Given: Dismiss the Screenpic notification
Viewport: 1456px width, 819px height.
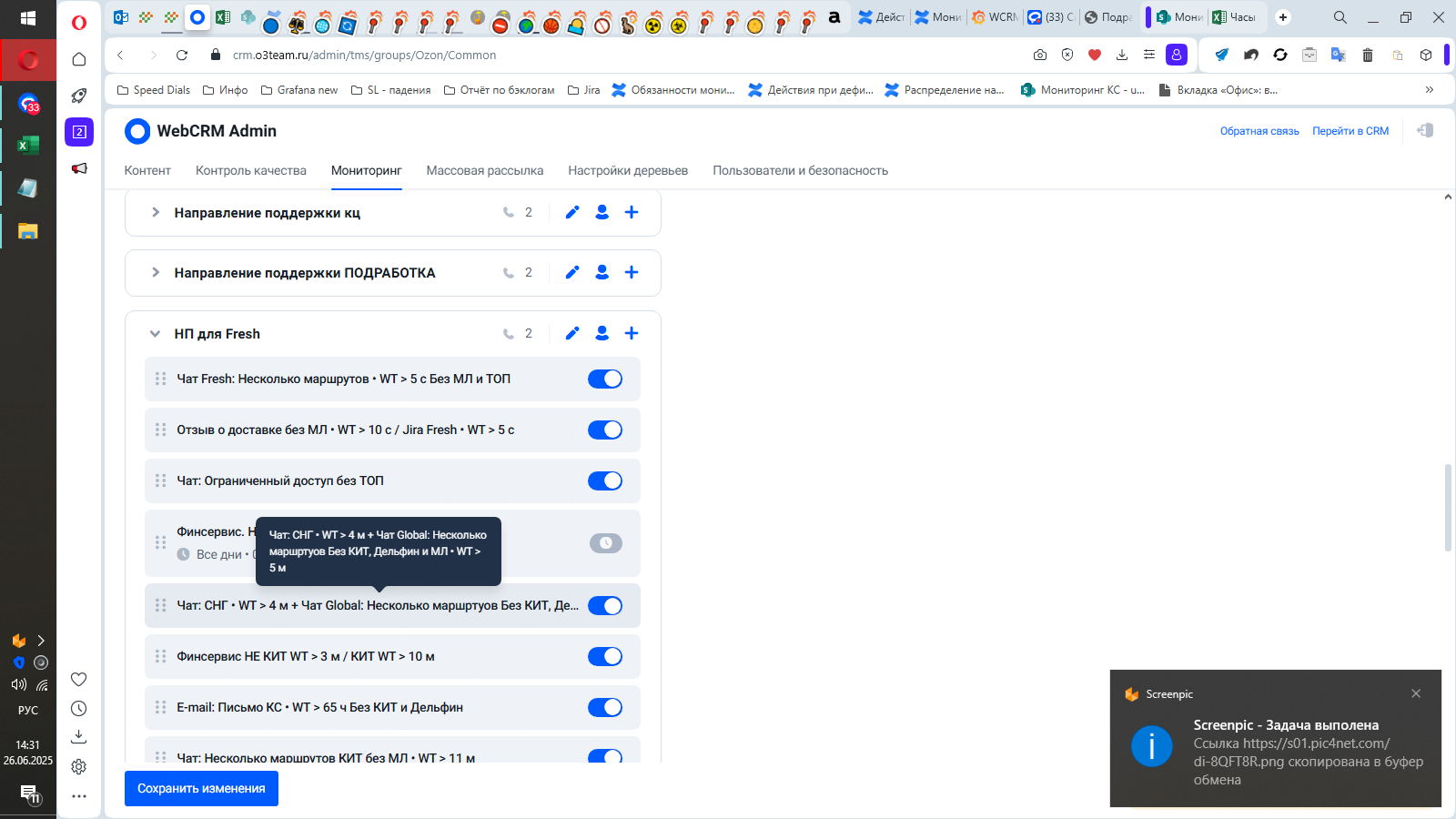Looking at the screenshot, I should click(x=1416, y=693).
